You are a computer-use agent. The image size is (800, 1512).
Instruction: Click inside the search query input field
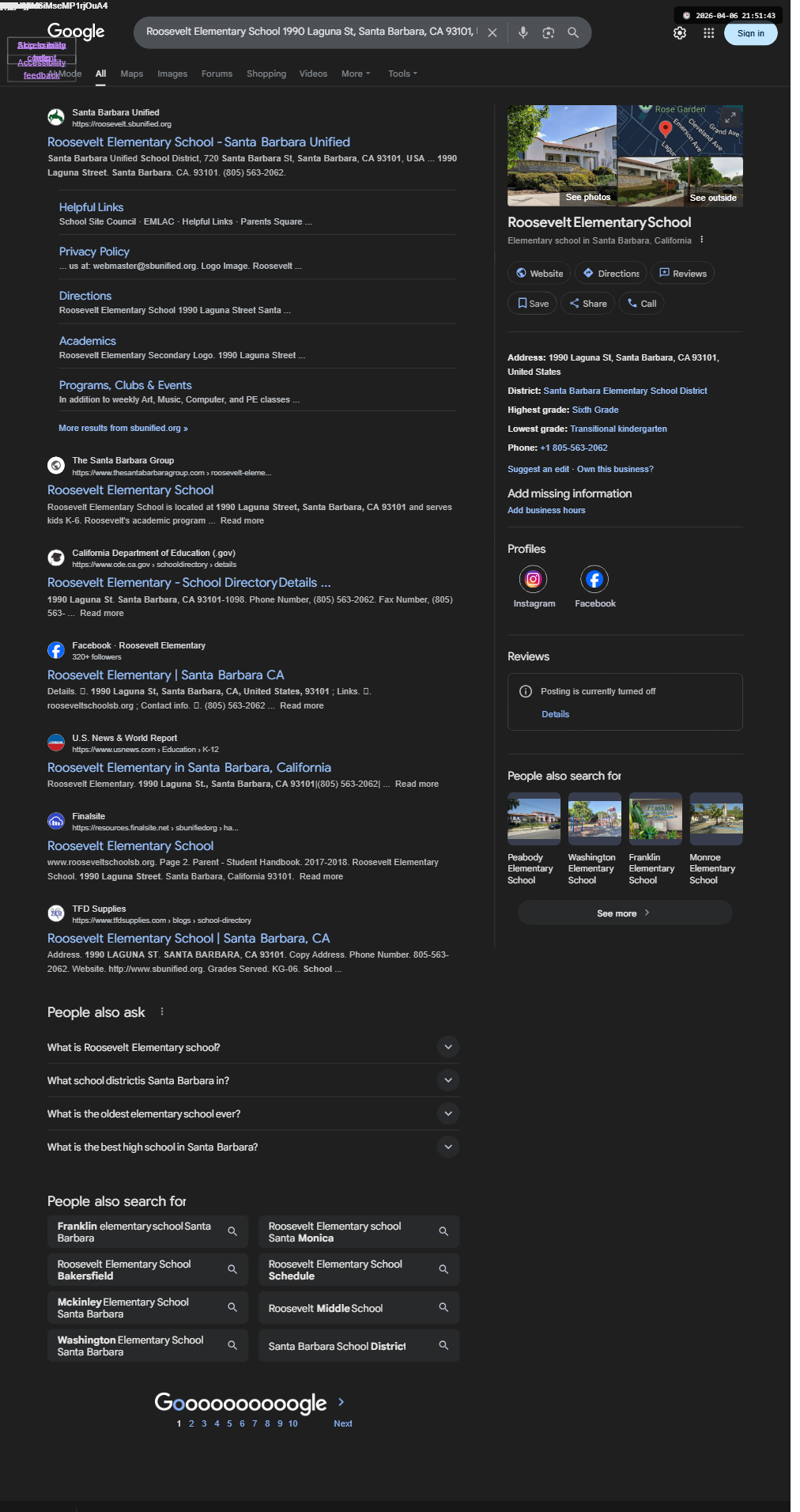coord(311,32)
